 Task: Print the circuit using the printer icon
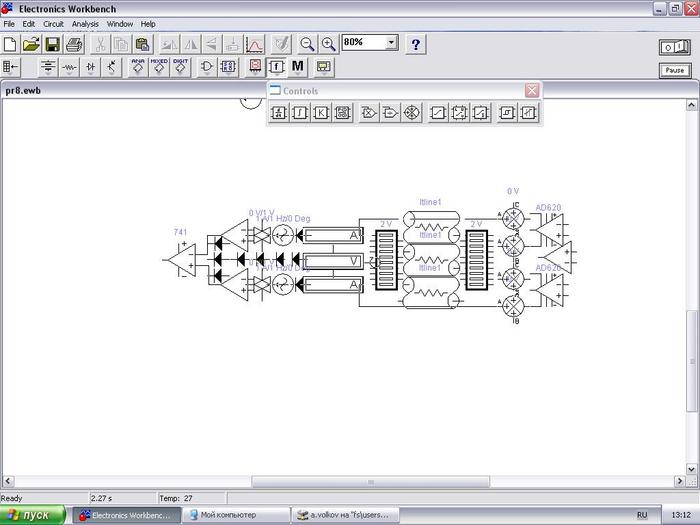(x=73, y=44)
